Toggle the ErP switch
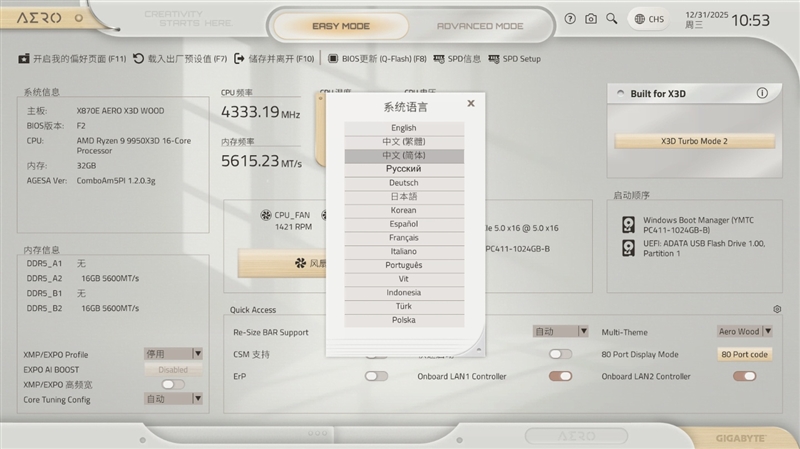800x449 pixels. pyautogui.click(x=377, y=376)
